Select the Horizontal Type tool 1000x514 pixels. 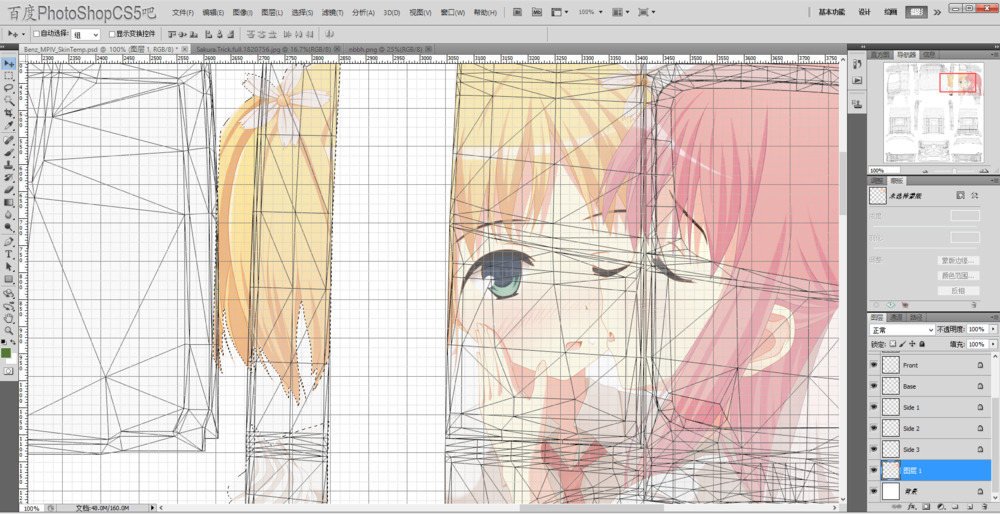[9, 254]
